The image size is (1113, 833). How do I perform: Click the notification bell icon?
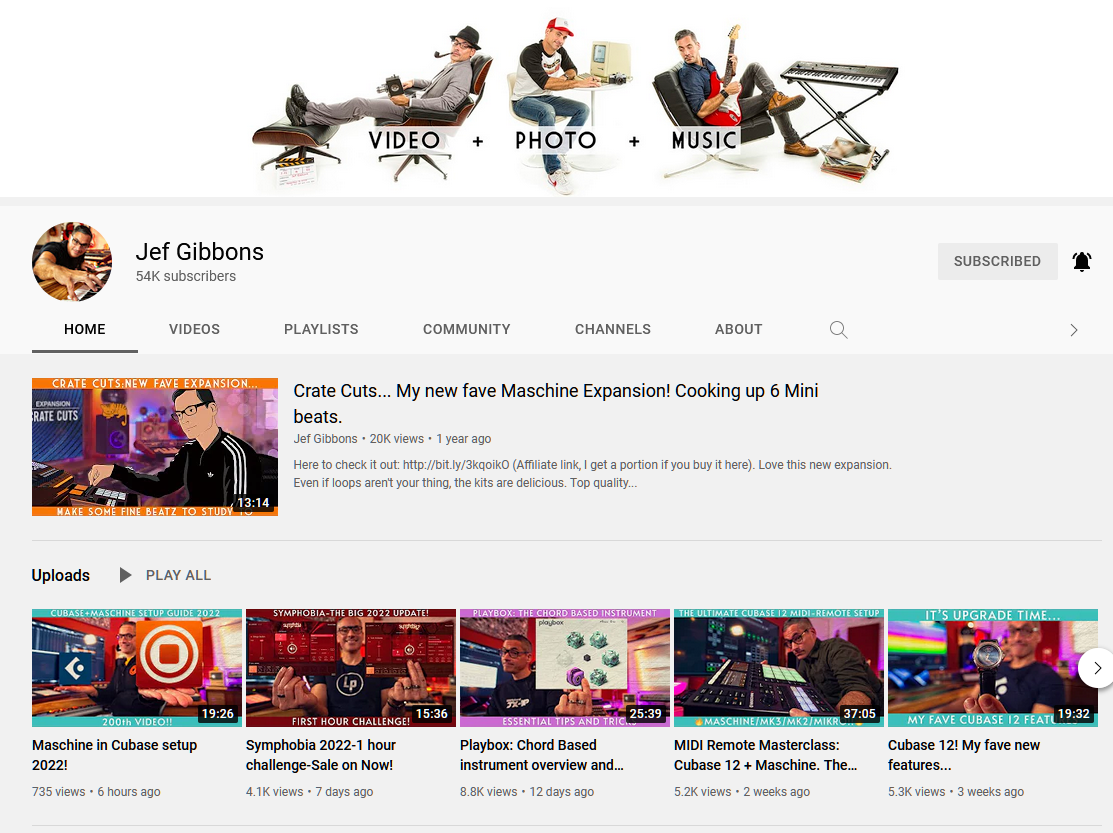1081,262
